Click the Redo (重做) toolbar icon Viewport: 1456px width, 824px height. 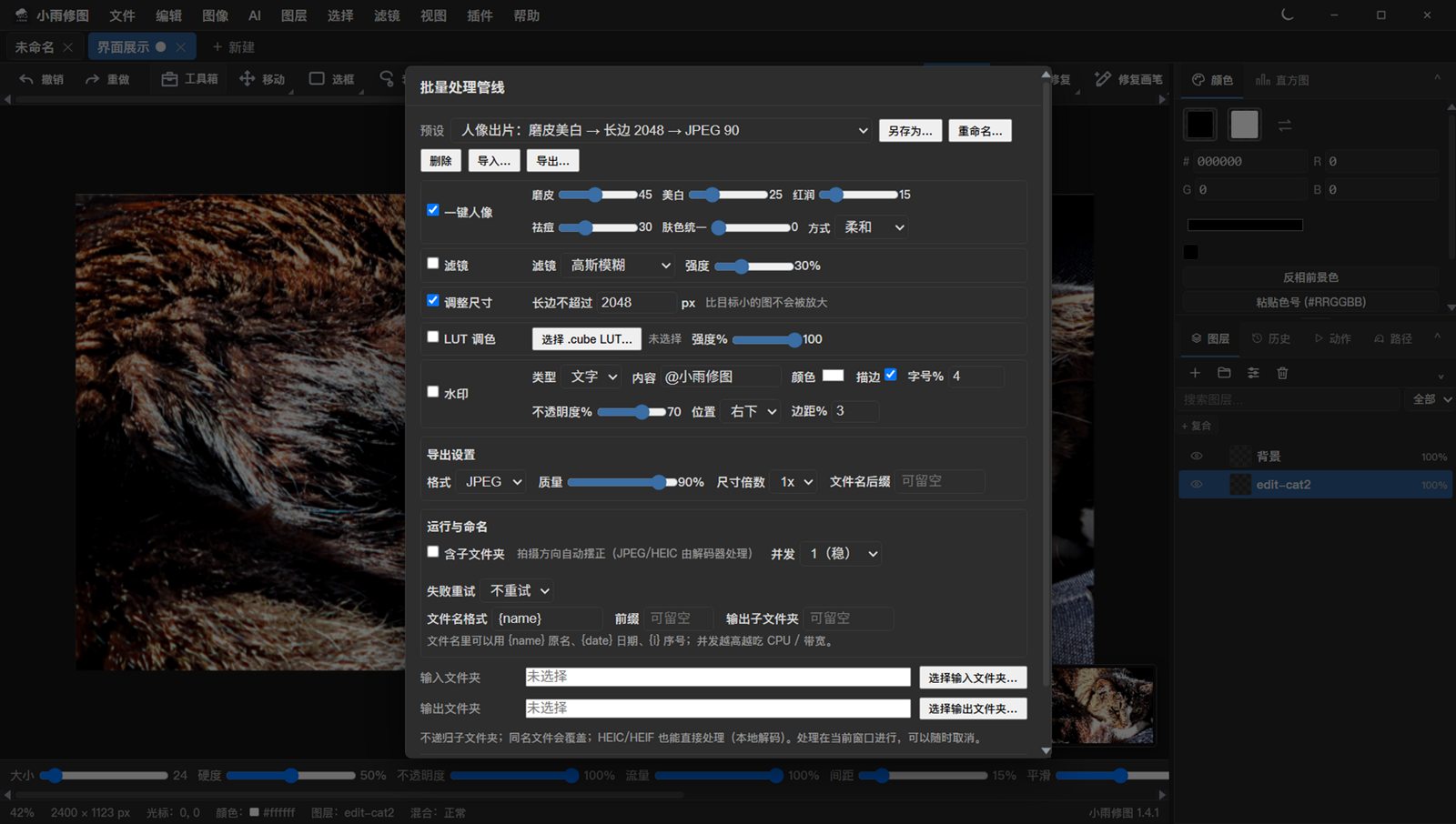coord(92,79)
